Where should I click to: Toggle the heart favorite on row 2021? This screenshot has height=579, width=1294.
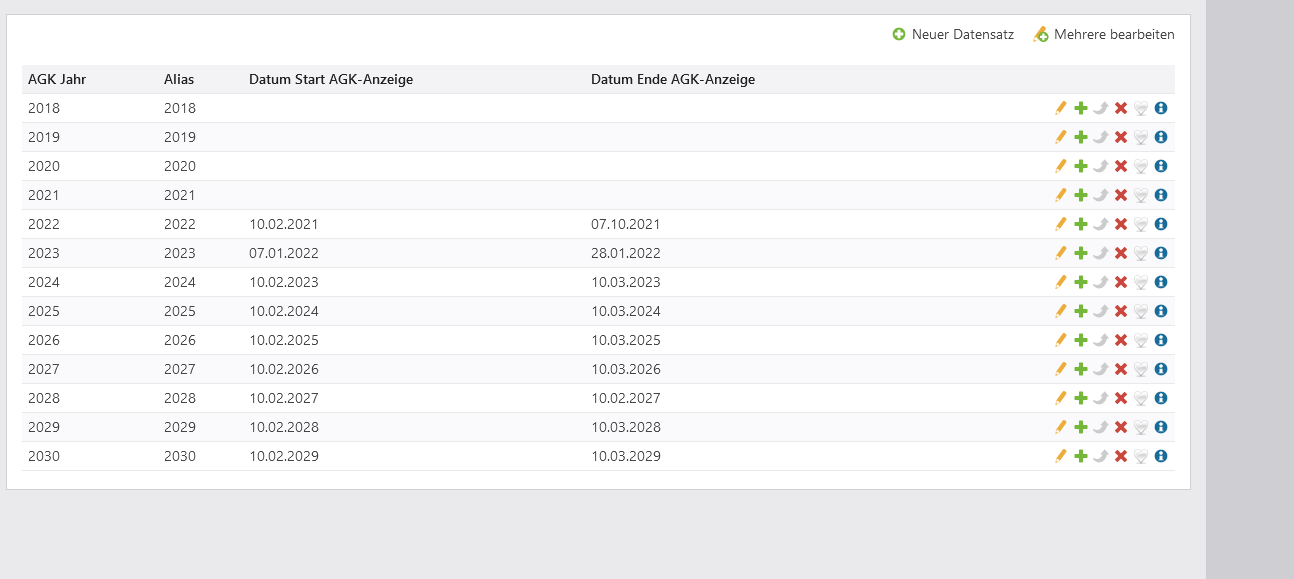tap(1141, 195)
